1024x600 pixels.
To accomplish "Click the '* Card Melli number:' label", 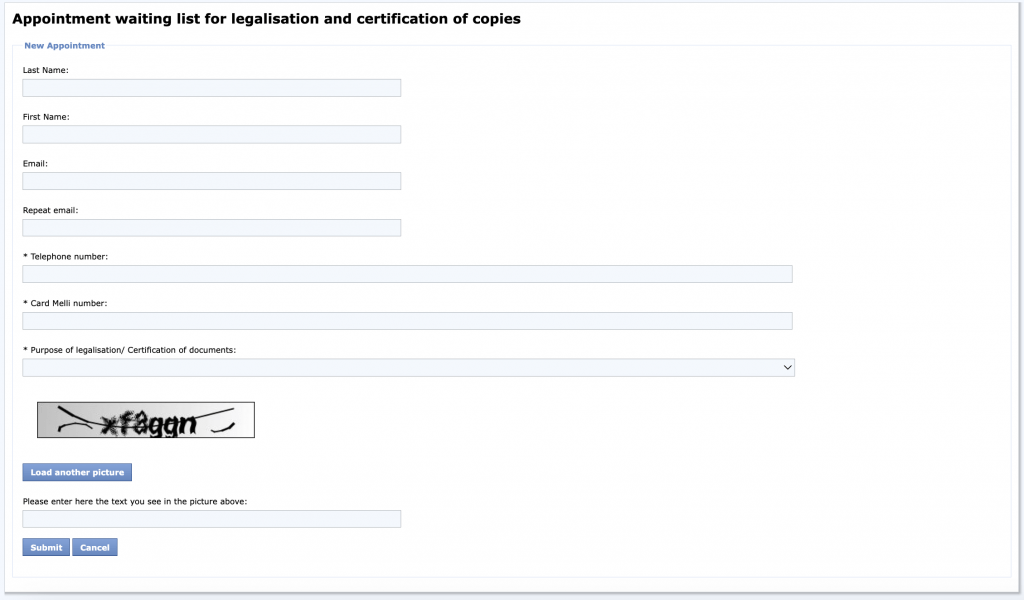I will [65, 303].
